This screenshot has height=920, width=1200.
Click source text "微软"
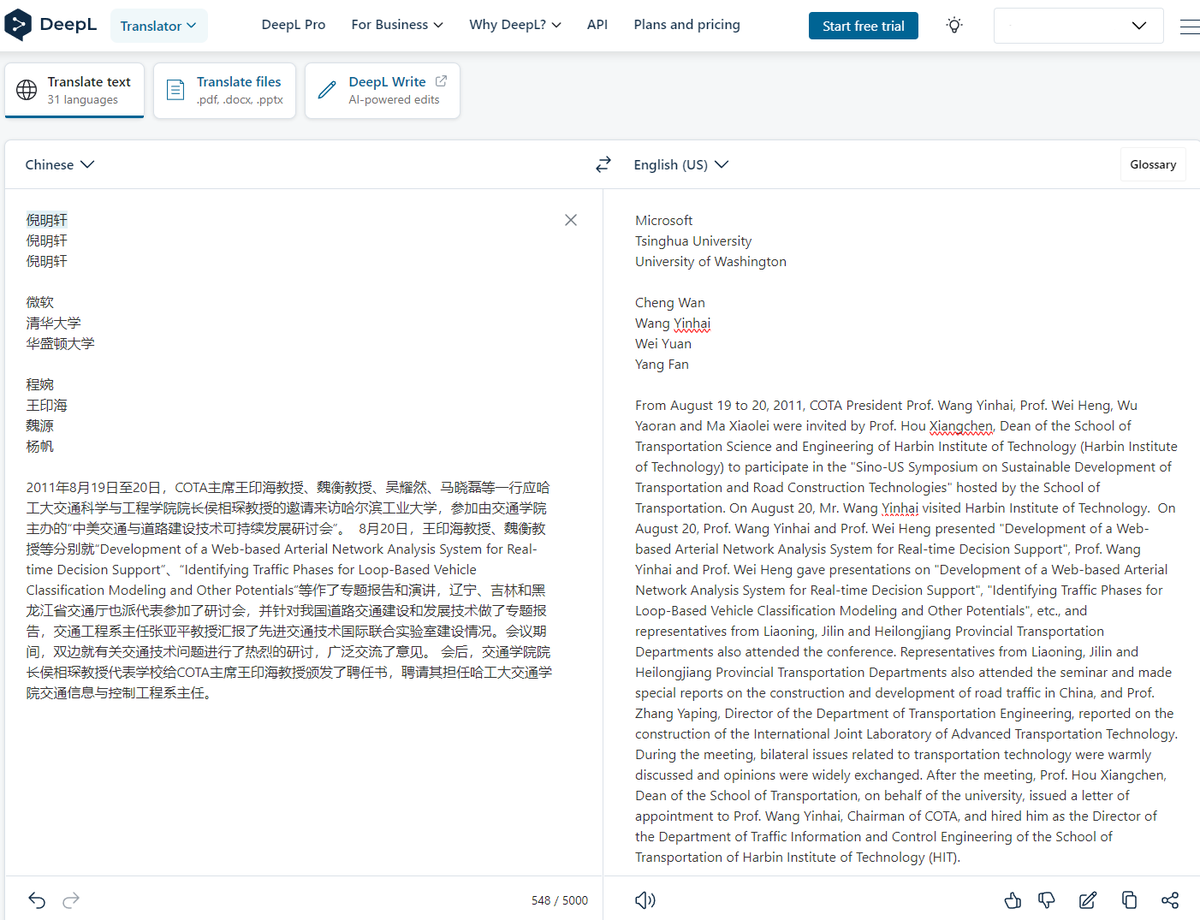click(40, 302)
